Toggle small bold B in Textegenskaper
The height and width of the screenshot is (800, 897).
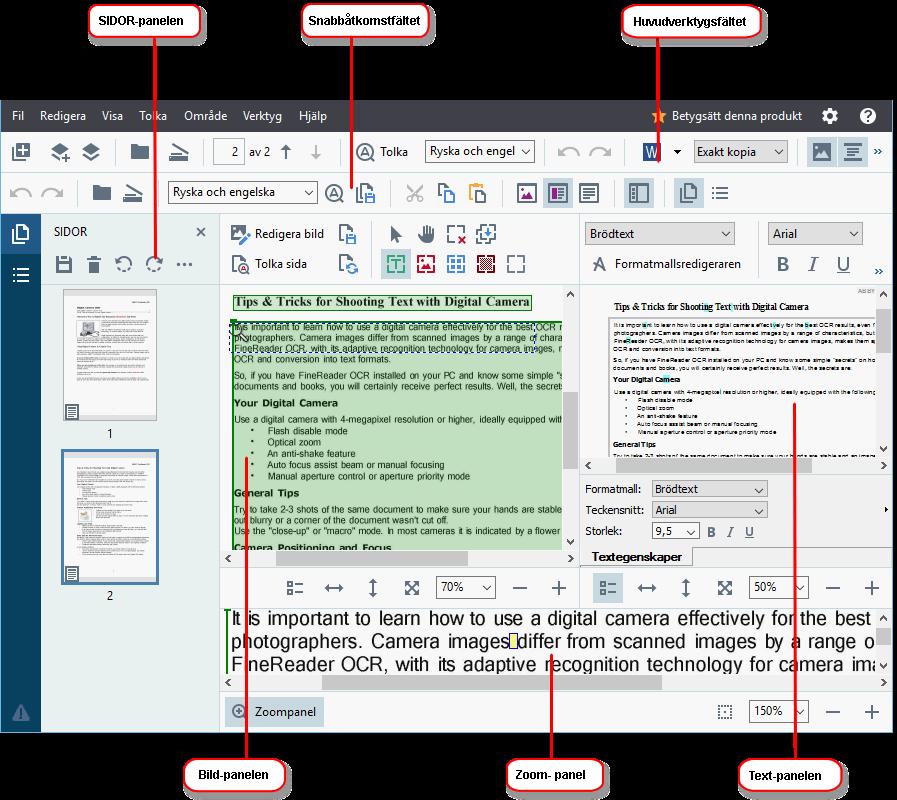pyautogui.click(x=711, y=532)
